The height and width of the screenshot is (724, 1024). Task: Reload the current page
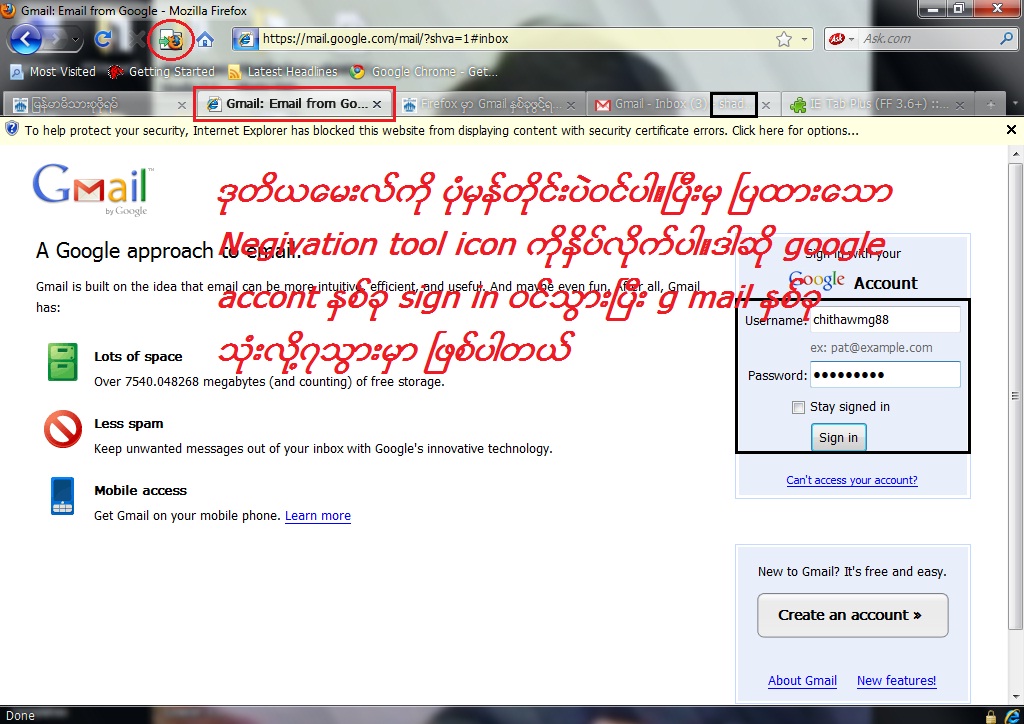click(103, 39)
